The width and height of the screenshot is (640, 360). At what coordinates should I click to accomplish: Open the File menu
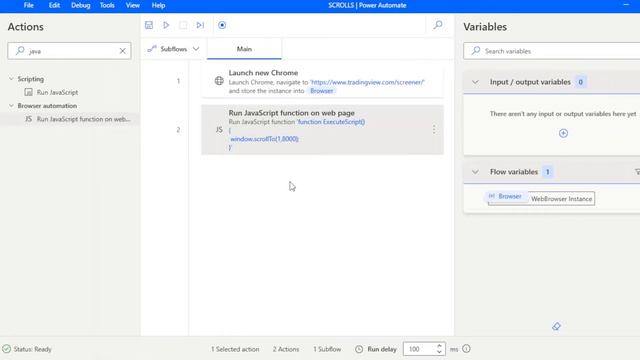[x=29, y=5]
